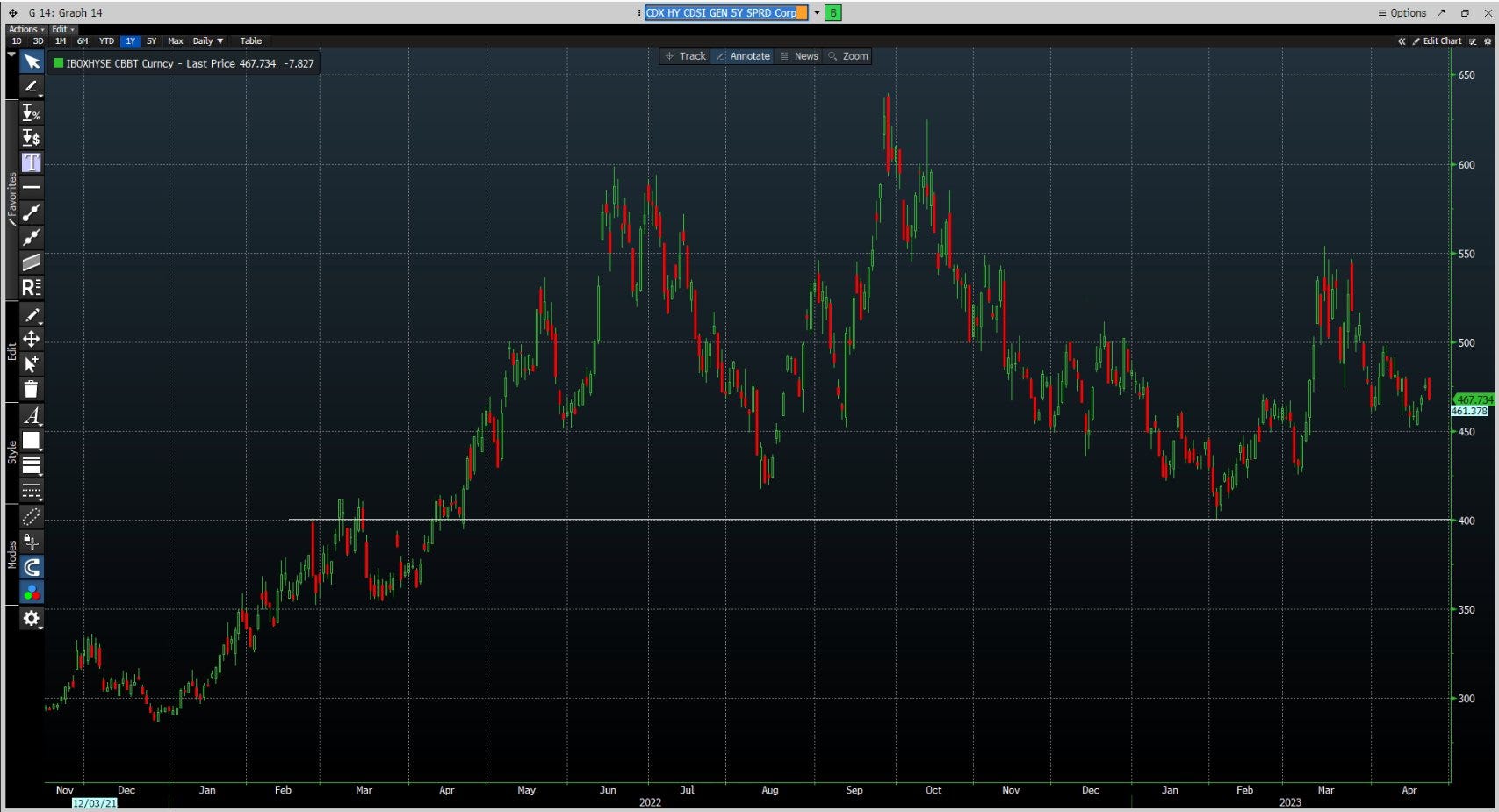This screenshot has width=1499, height=812.
Task: Click the three-dot grip before security field
Action: pos(638,12)
